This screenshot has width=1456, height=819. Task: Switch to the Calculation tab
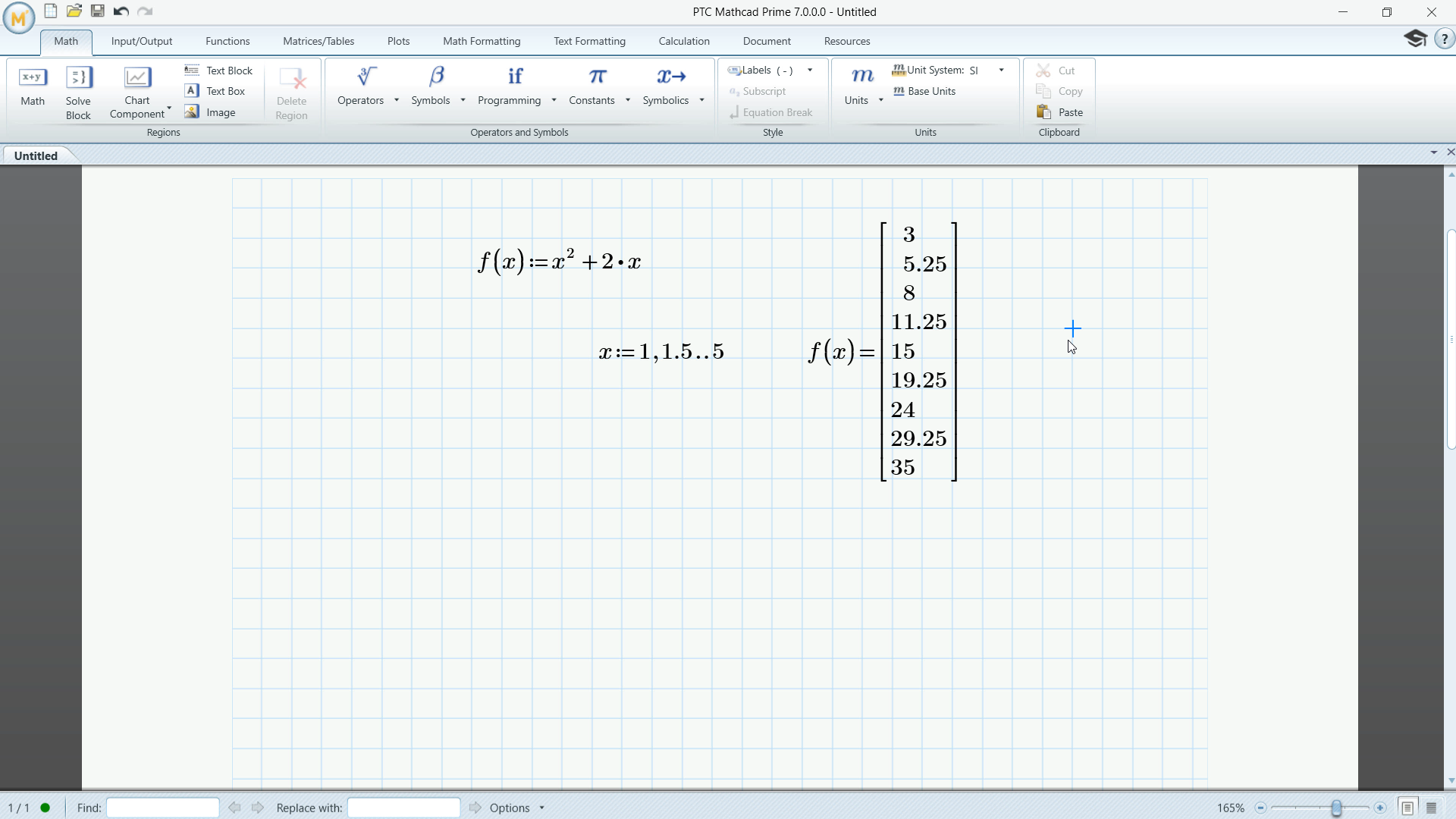tap(684, 41)
